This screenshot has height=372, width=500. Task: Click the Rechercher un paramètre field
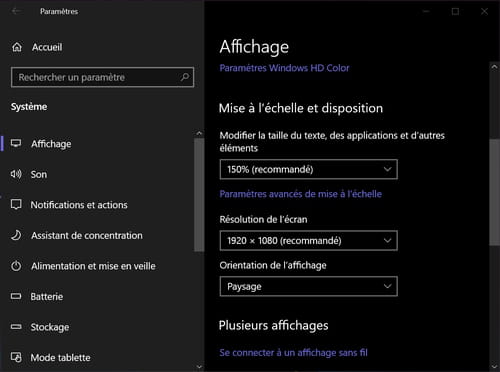tap(102, 77)
